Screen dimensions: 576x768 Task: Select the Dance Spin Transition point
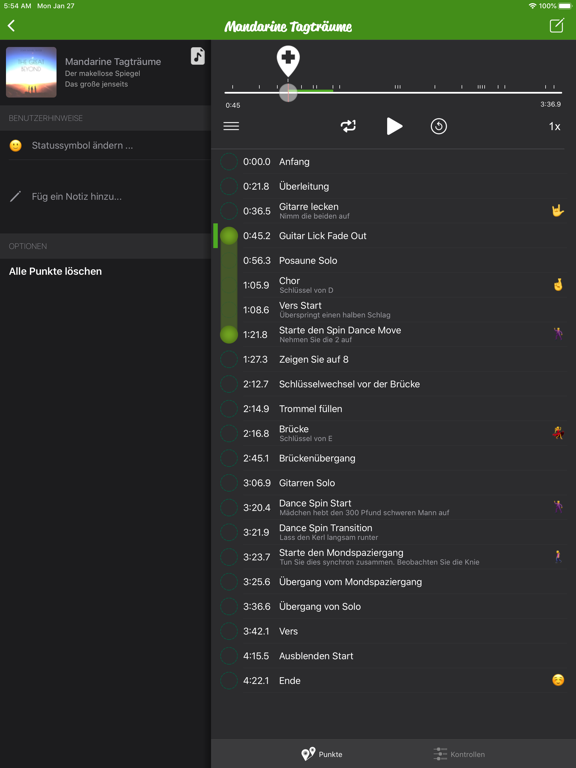392,532
